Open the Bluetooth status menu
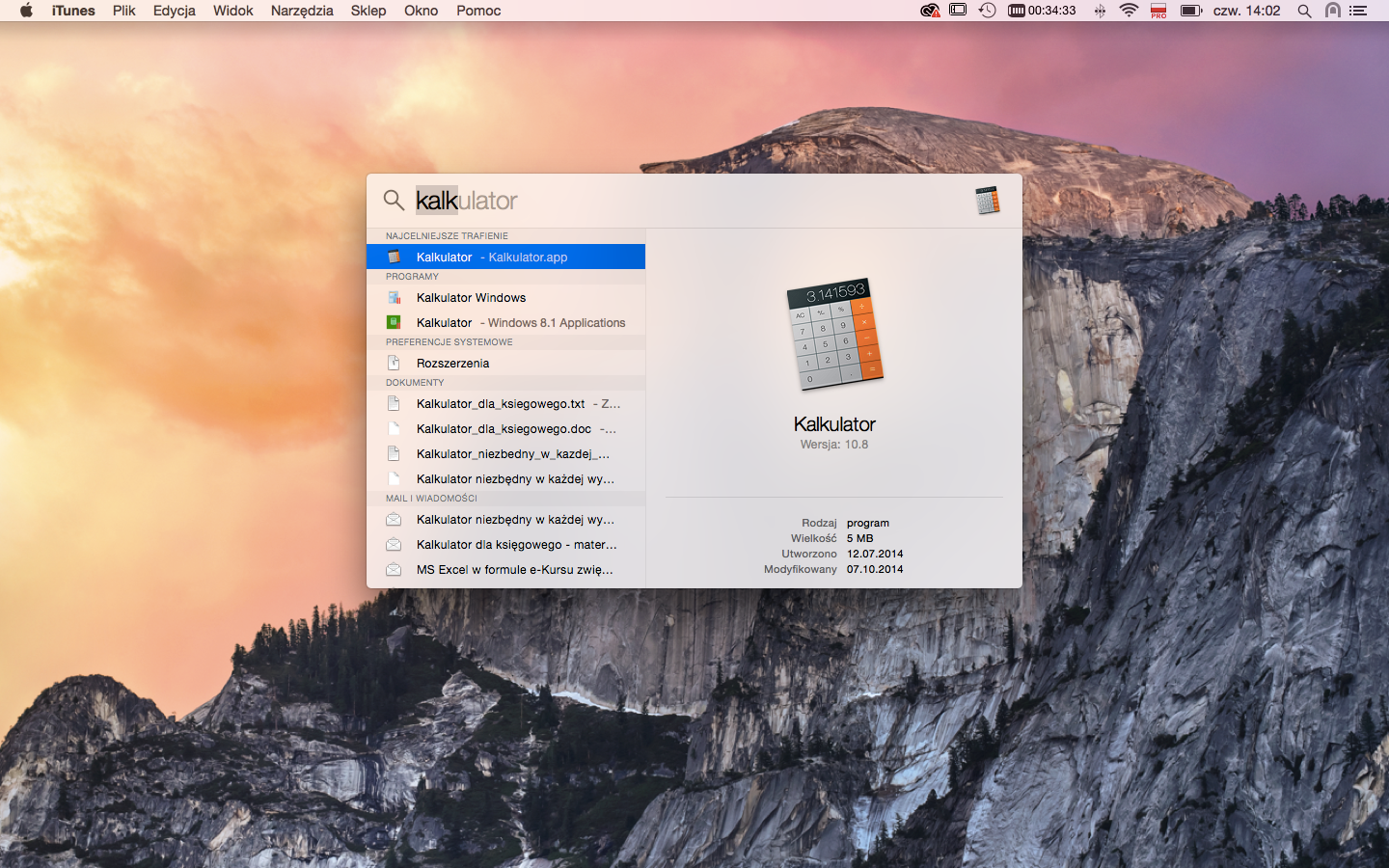Viewport: 1389px width, 868px height. (1100, 11)
